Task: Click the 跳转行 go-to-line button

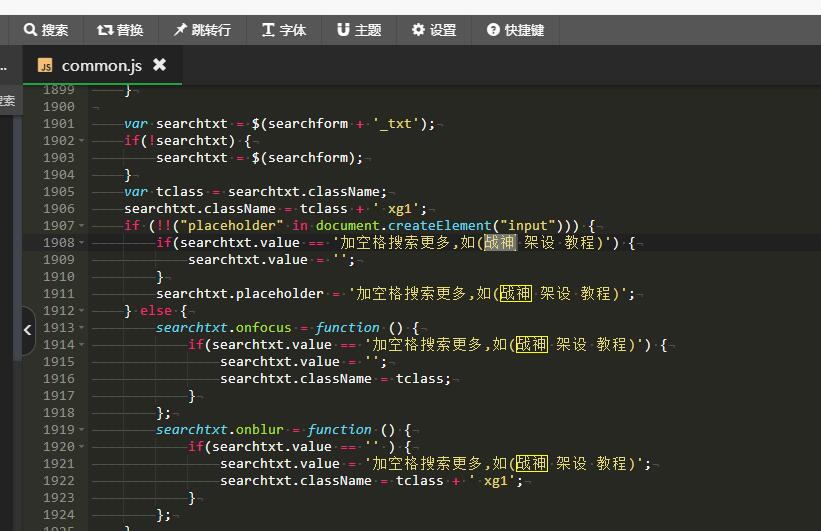Action: (x=201, y=30)
